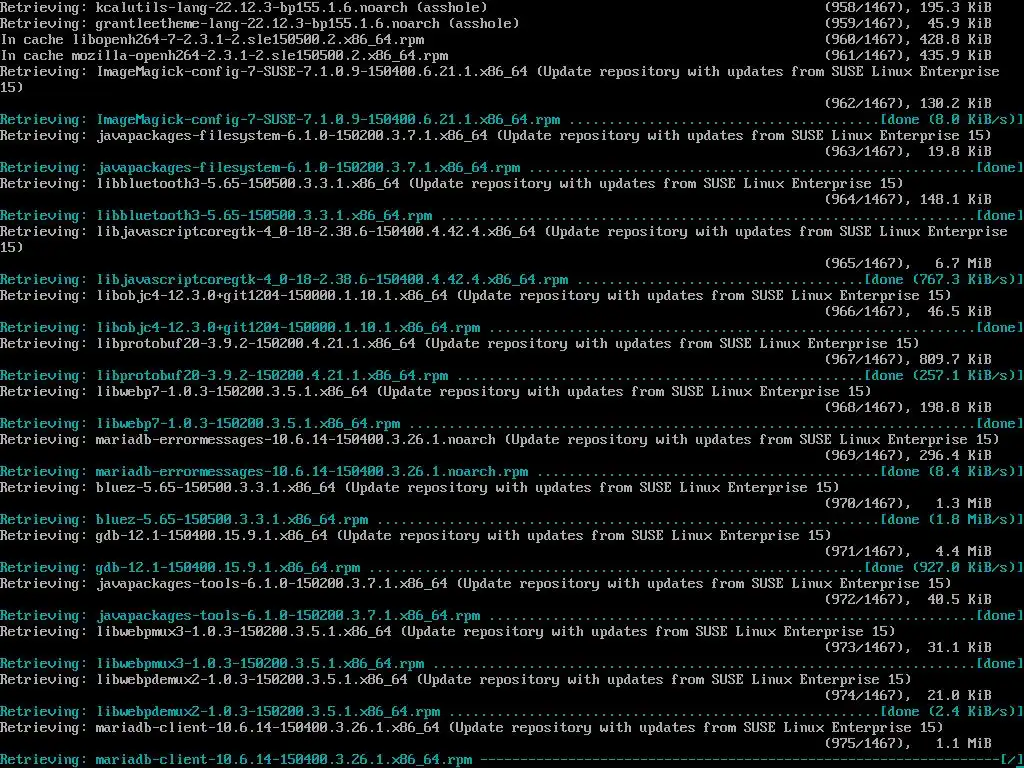The width and height of the screenshot is (1024, 768).
Task: Click the 1.1 MiB size value
Action: [963, 743]
